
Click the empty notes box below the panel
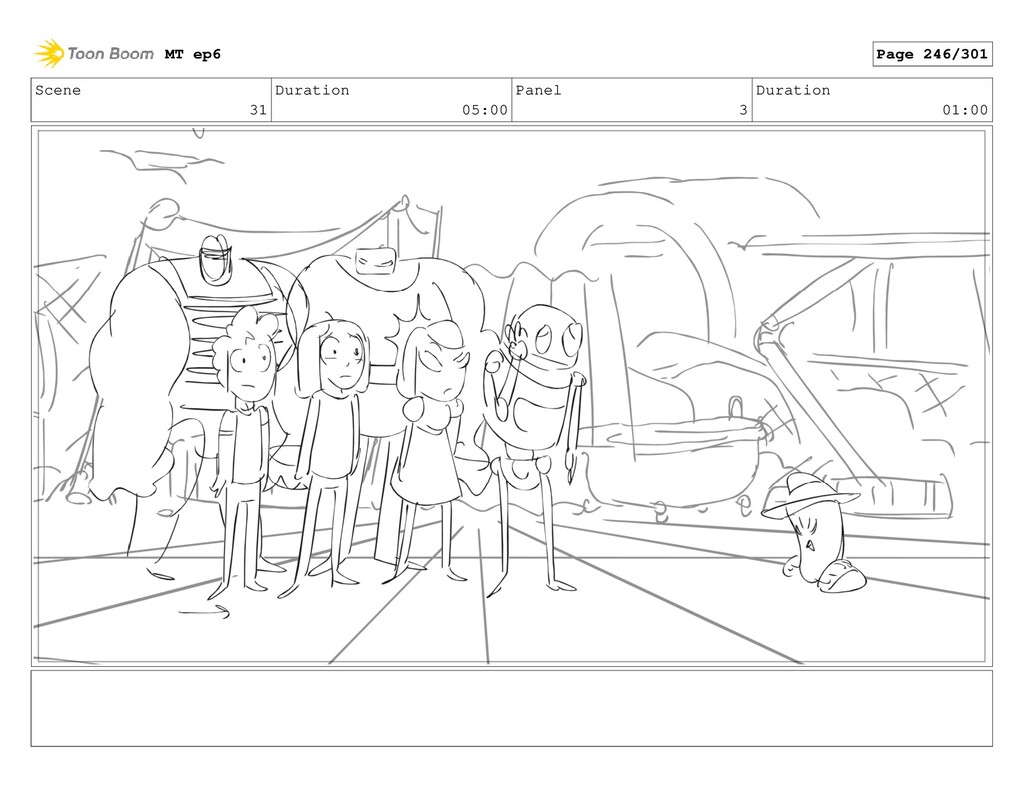(511, 708)
